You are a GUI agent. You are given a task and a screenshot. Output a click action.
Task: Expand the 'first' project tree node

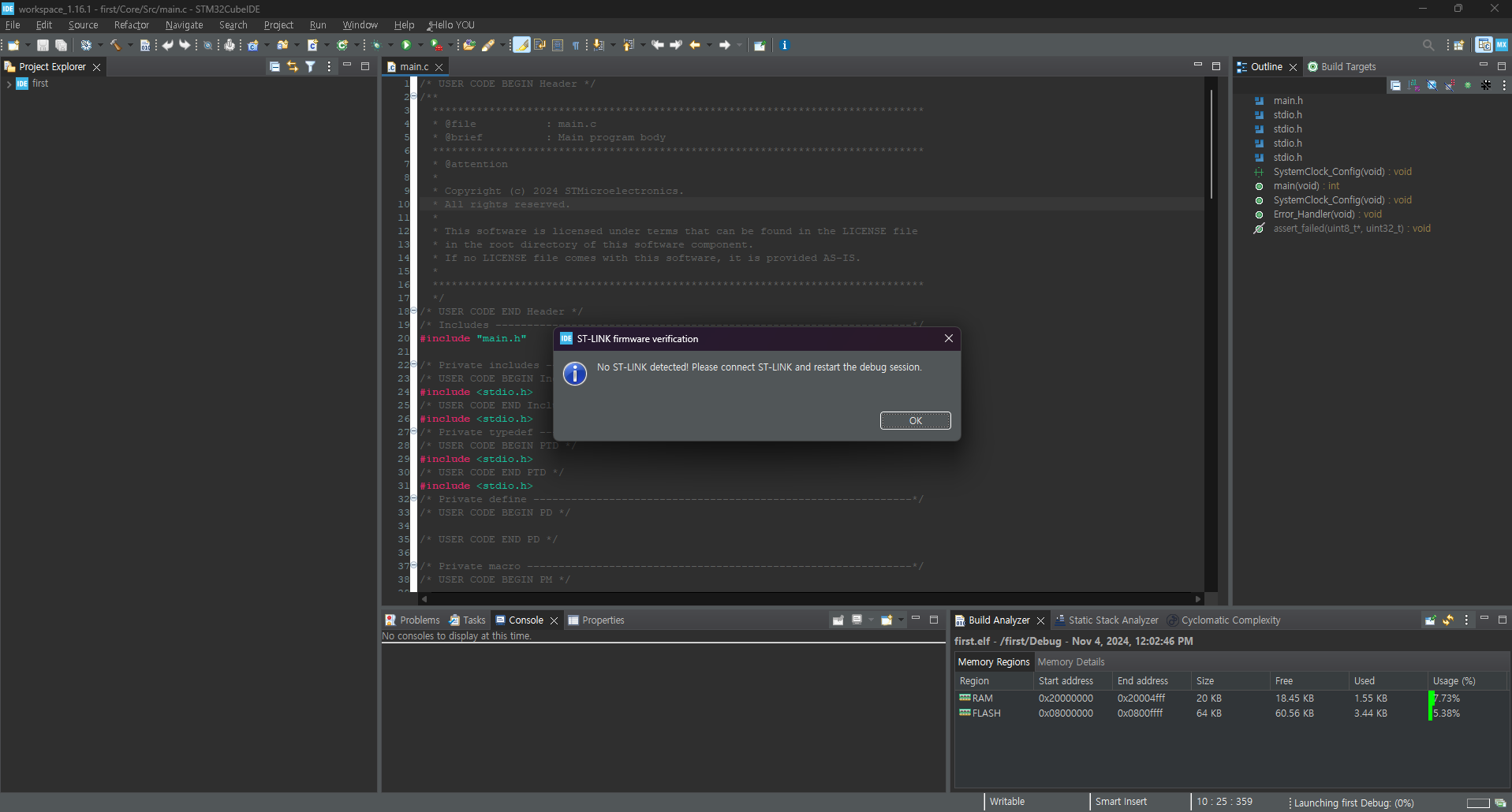point(9,84)
